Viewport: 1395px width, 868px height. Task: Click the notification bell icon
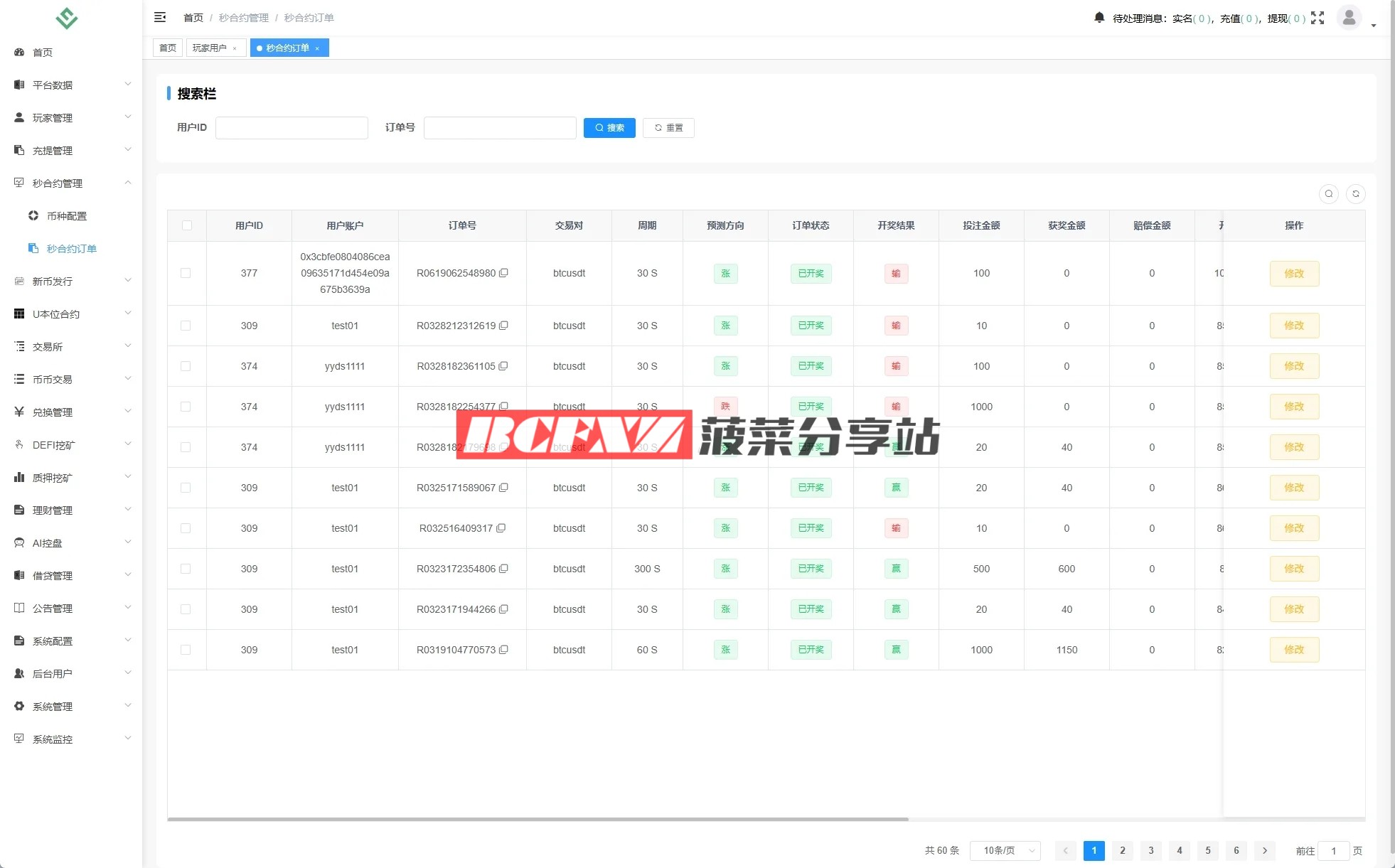1099,17
